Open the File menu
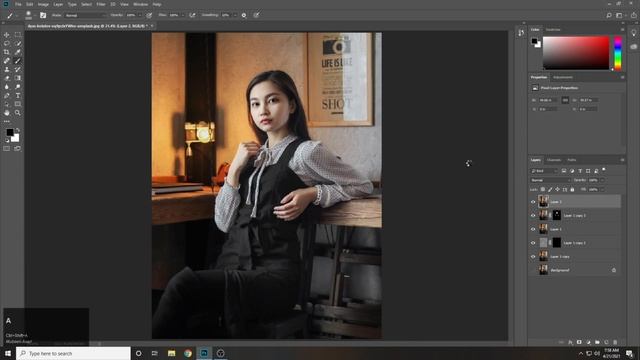The width and height of the screenshot is (640, 360). [x=18, y=4]
